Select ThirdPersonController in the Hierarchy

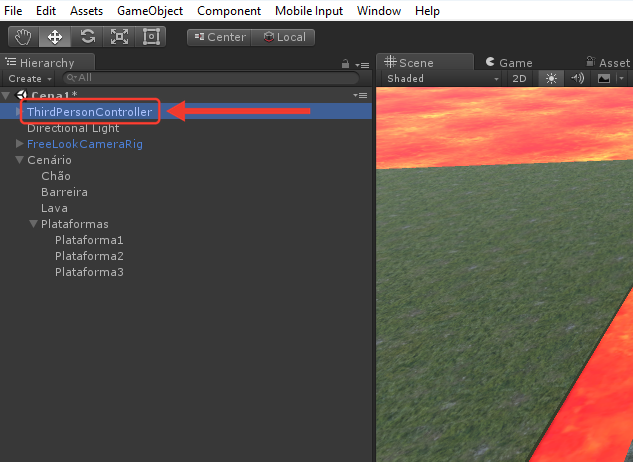coord(90,112)
